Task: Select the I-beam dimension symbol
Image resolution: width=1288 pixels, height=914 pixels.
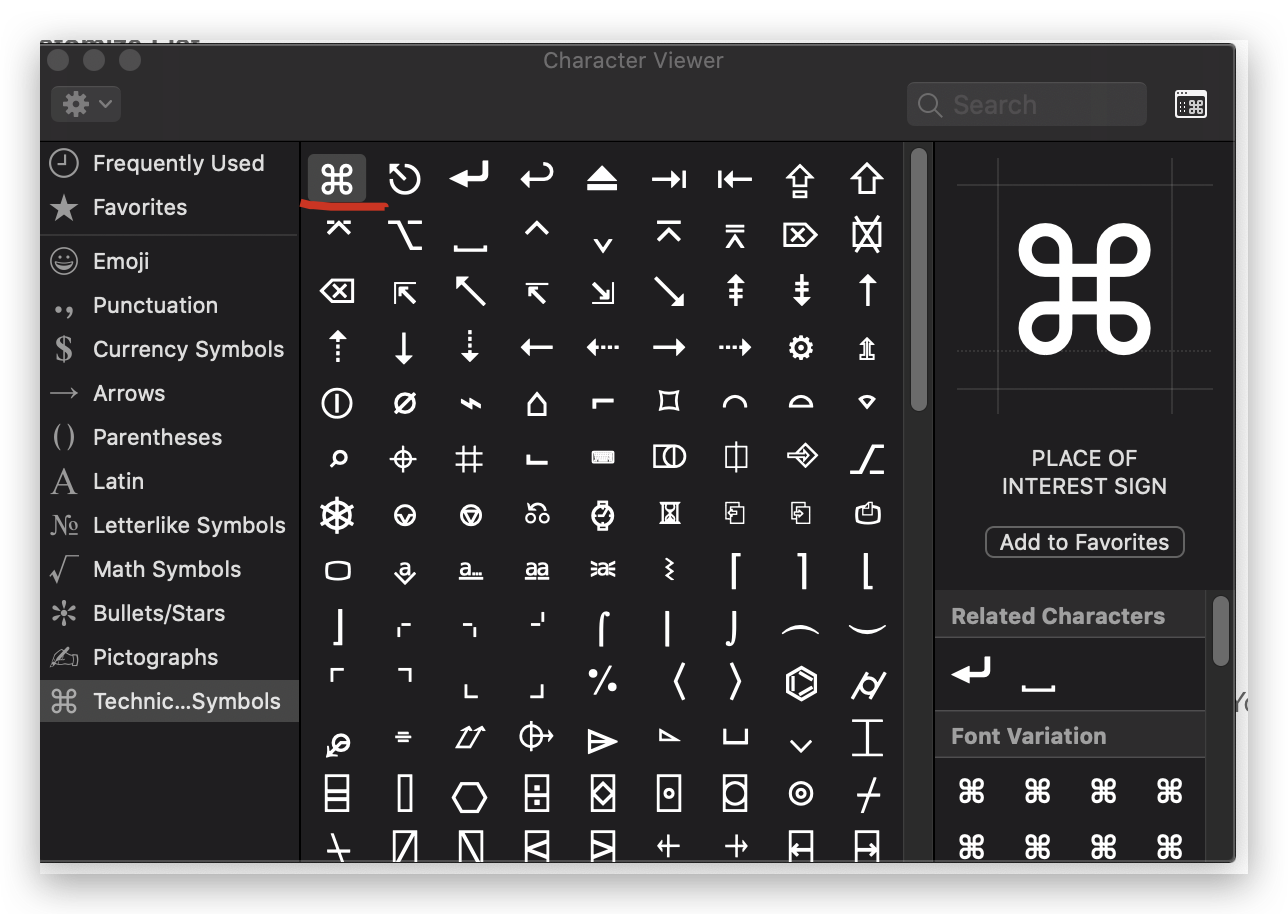Action: pyautogui.click(x=866, y=738)
